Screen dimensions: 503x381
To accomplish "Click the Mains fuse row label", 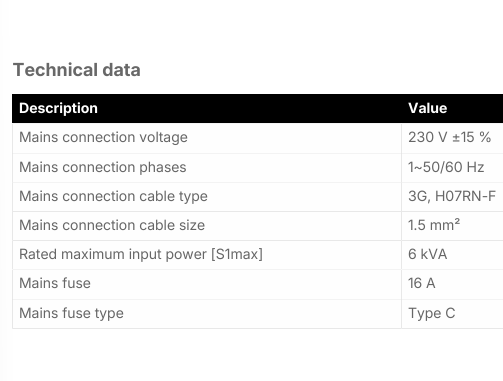I will click(55, 283).
